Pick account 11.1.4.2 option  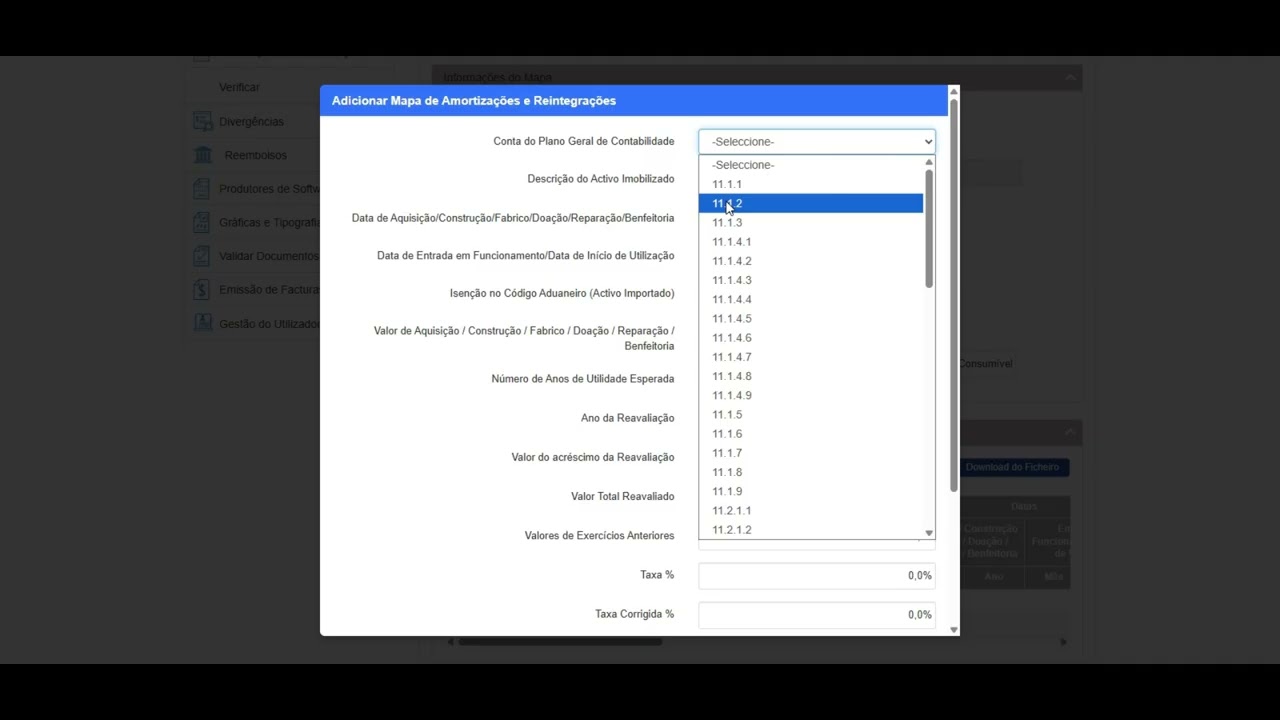(x=810, y=261)
